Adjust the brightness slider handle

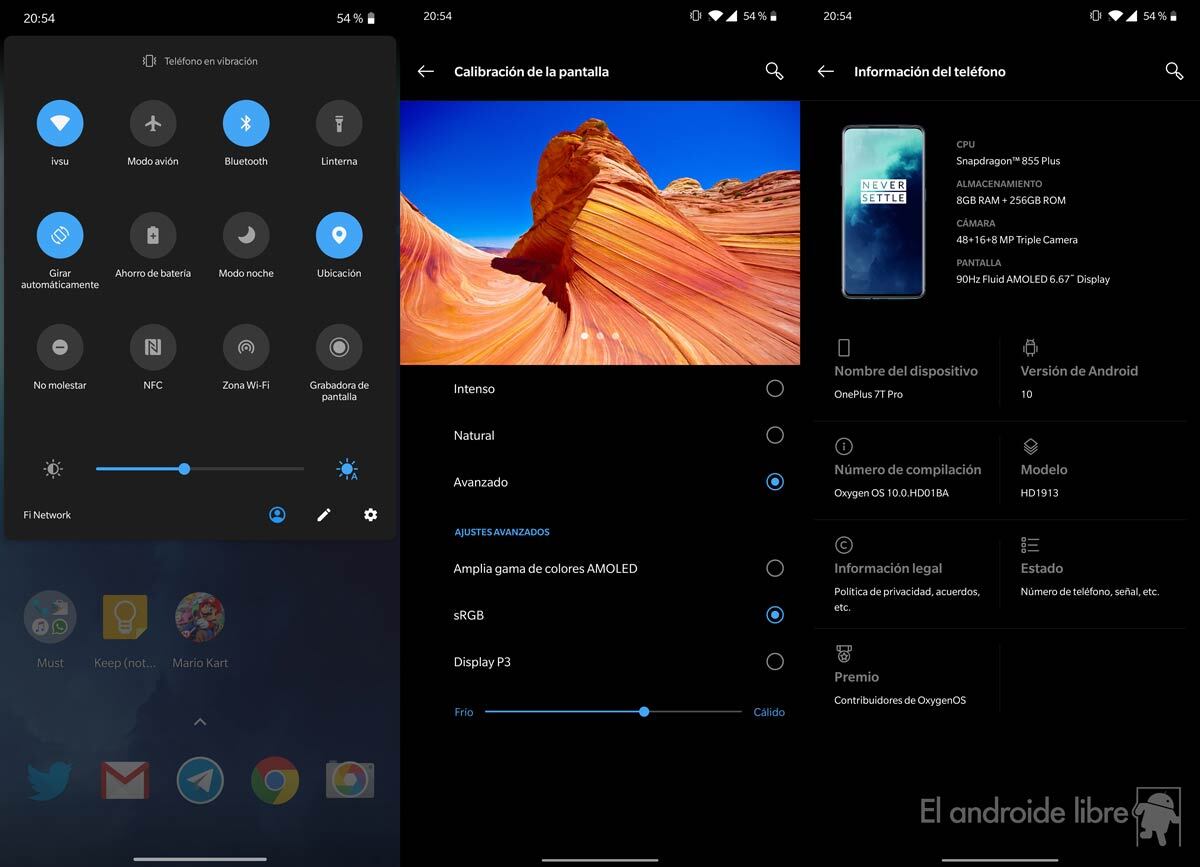pos(184,468)
